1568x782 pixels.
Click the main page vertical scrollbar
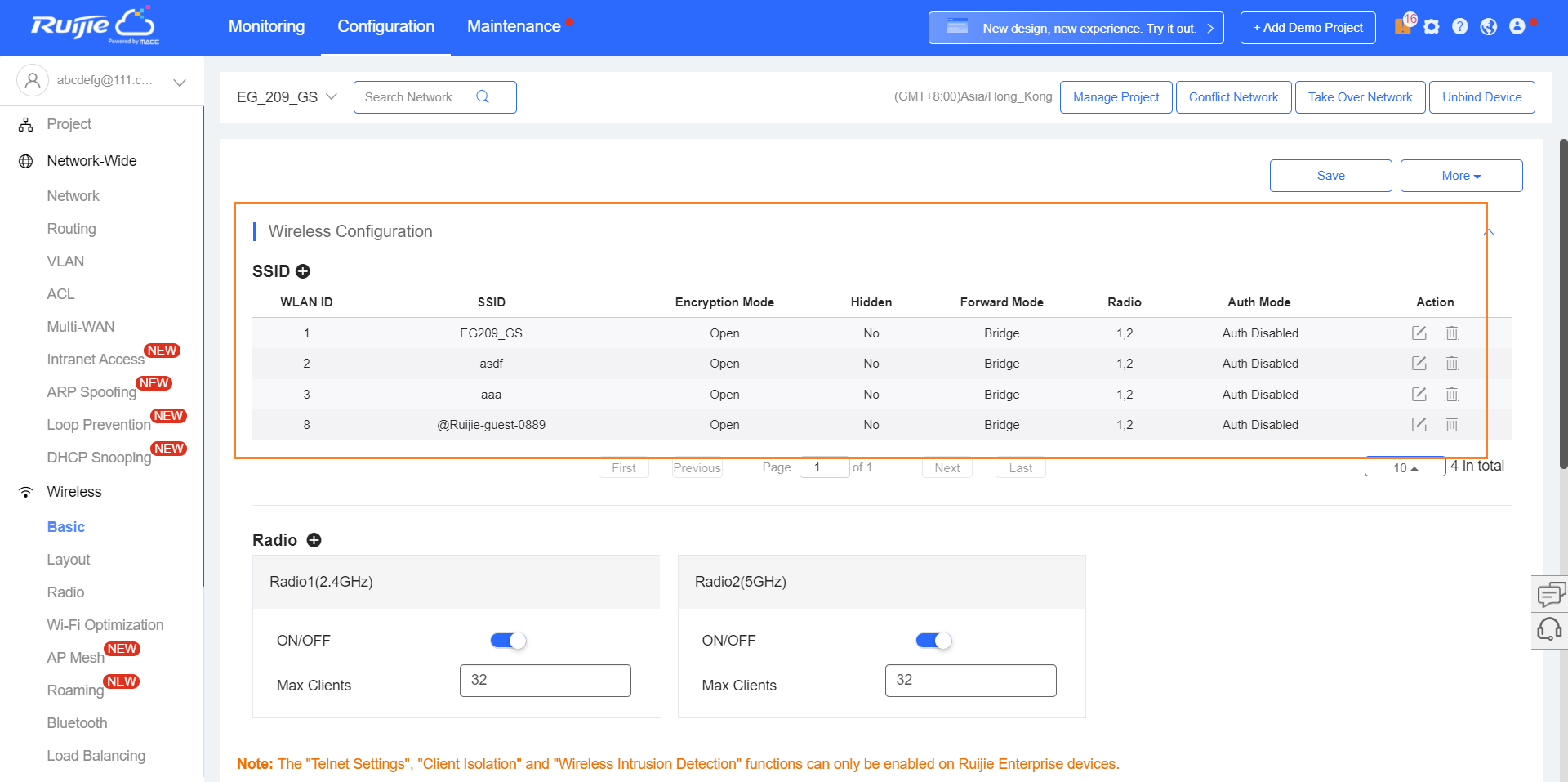1563,304
